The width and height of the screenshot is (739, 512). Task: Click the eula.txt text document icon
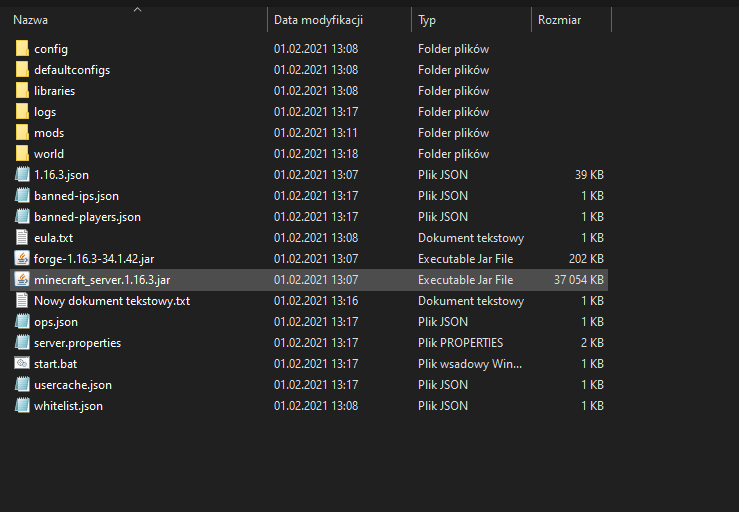(22, 238)
